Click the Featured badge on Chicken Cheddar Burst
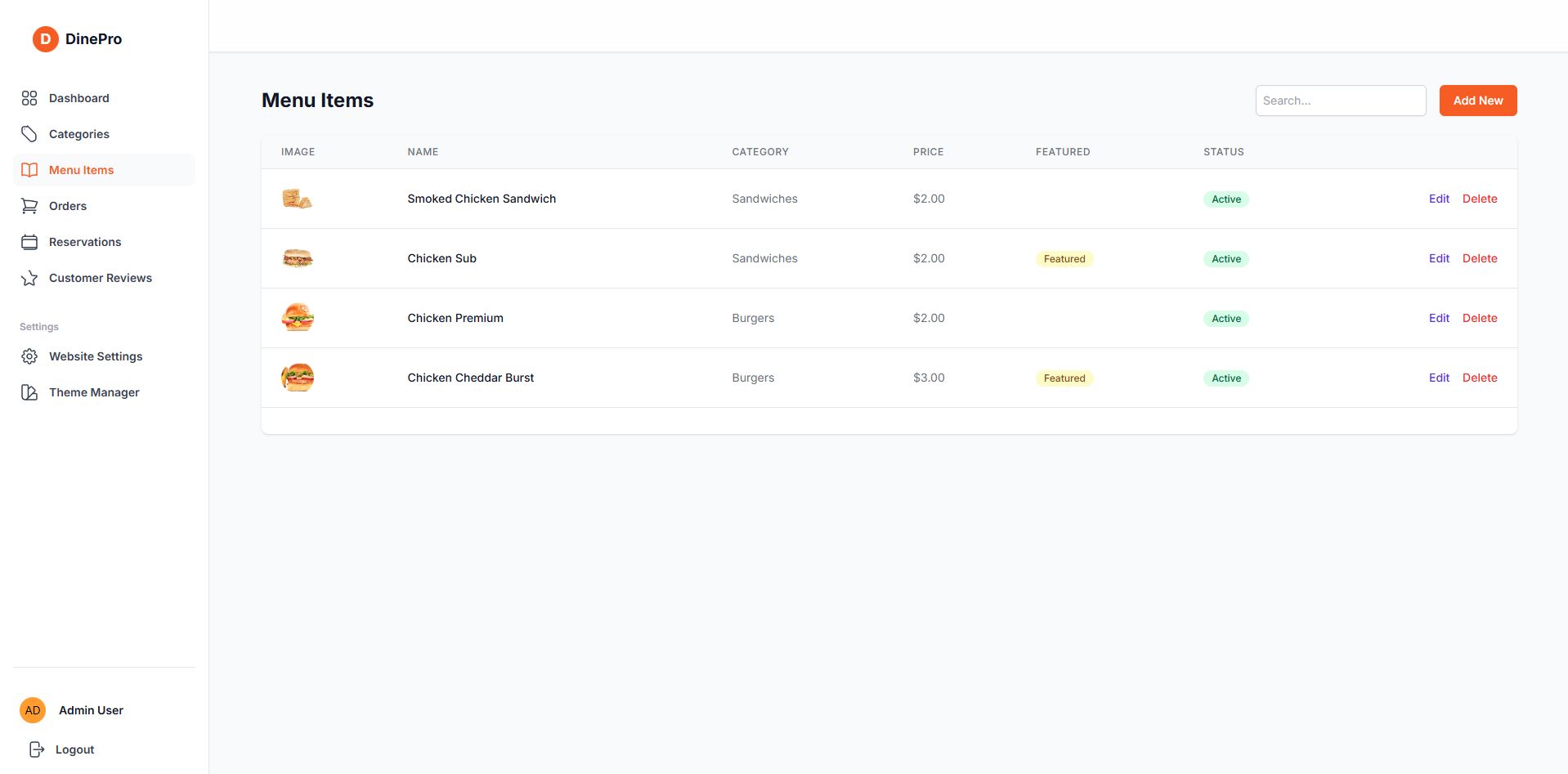 click(1064, 378)
